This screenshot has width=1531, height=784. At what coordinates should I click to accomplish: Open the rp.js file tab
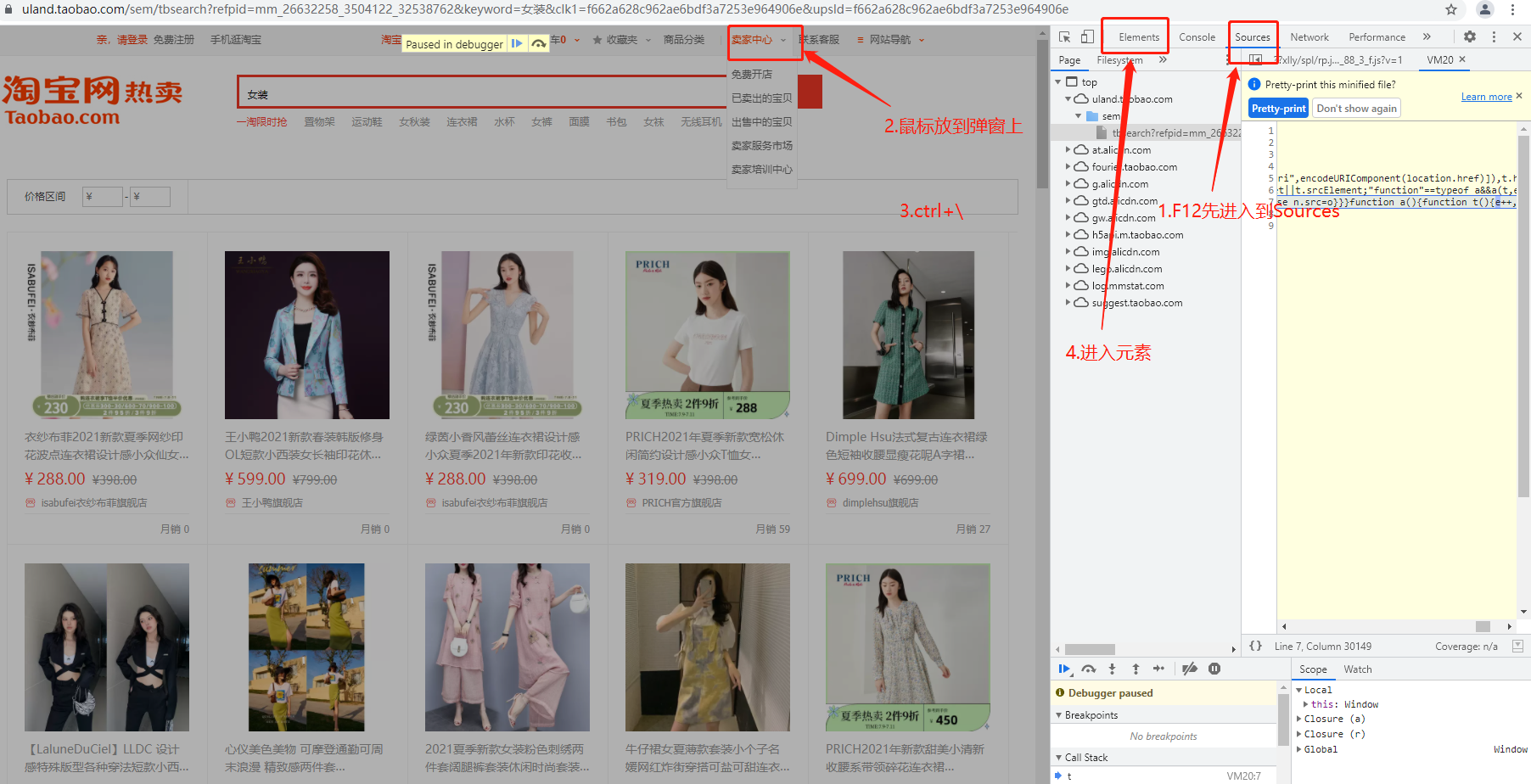[x=1341, y=60]
